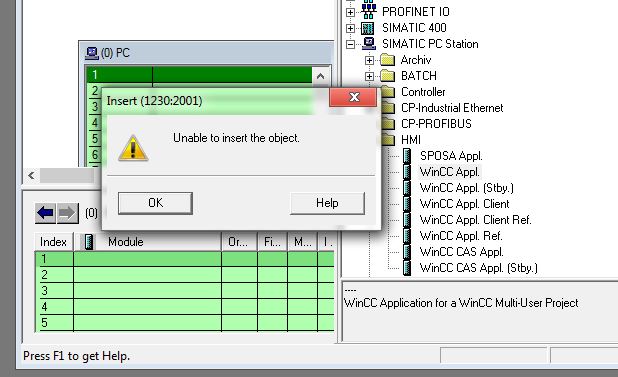Click the blue back arrow button
This screenshot has width=618, height=377.
pyautogui.click(x=45, y=213)
